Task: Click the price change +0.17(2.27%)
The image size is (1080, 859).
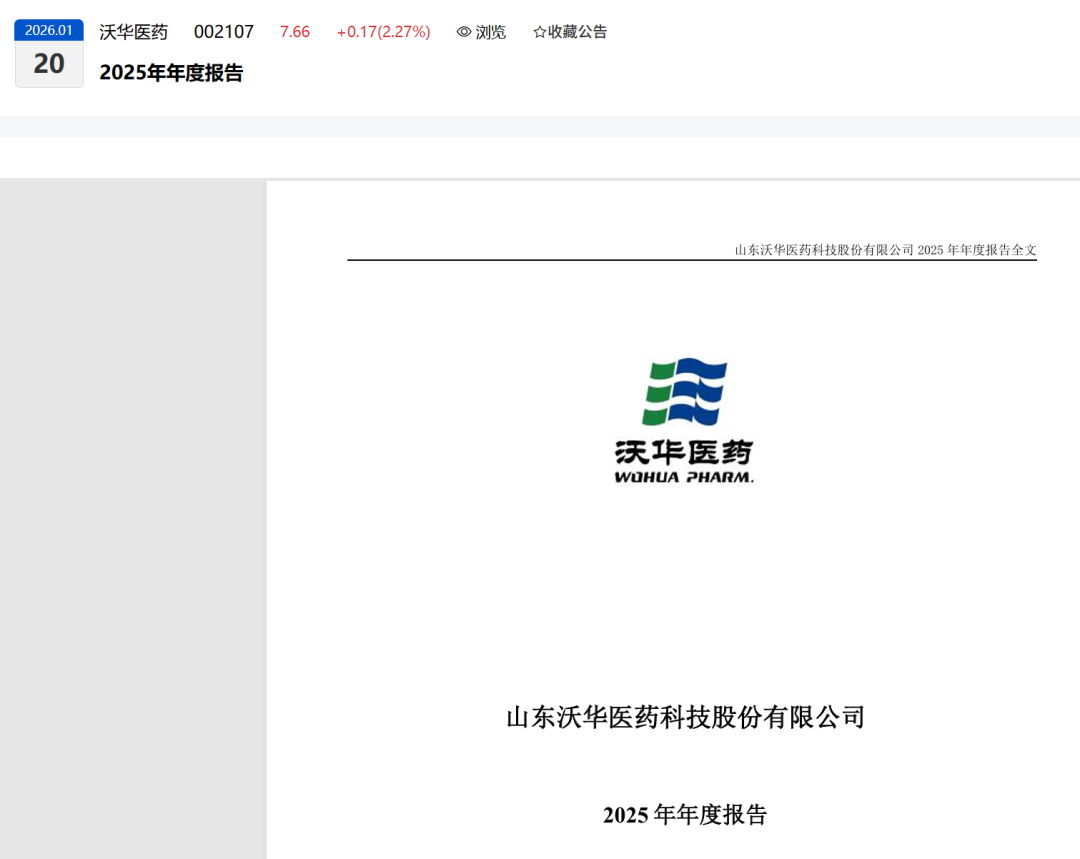Action: 383,32
